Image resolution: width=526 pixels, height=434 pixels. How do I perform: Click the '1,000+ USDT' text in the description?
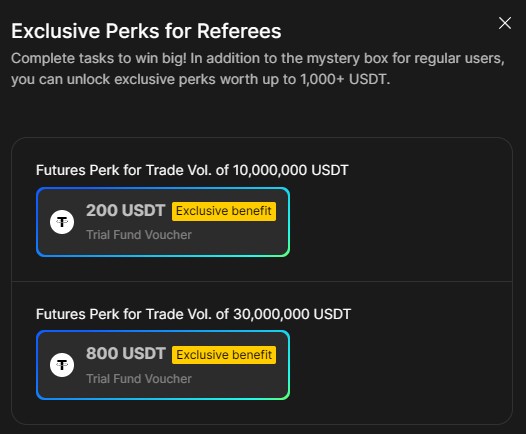[345, 79]
